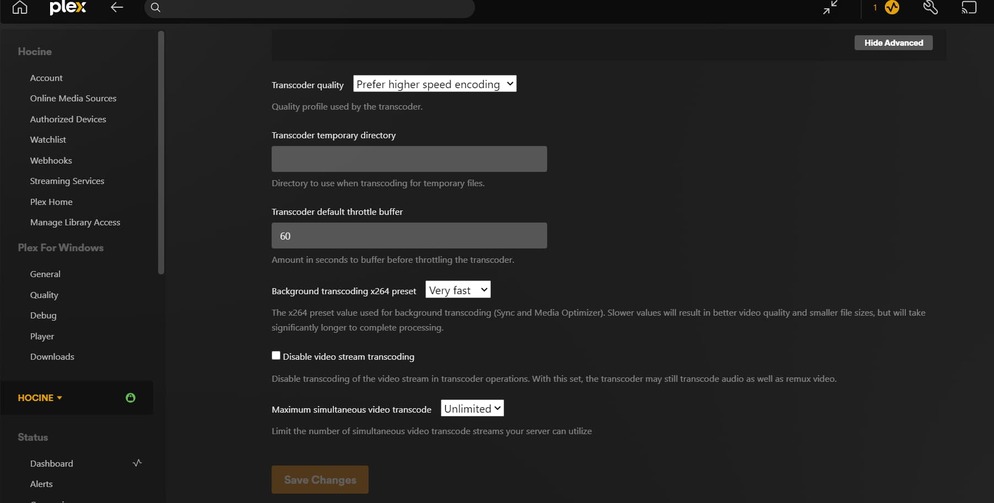Viewport: 994px width, 503px height.
Task: Click the Hide Advanced button
Action: 893,42
